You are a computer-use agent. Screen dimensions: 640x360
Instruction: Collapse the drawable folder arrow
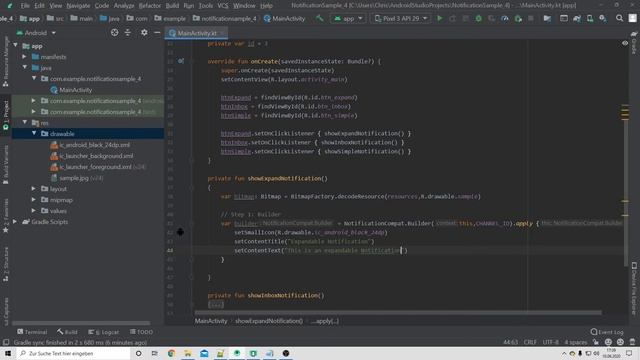(x=34, y=133)
